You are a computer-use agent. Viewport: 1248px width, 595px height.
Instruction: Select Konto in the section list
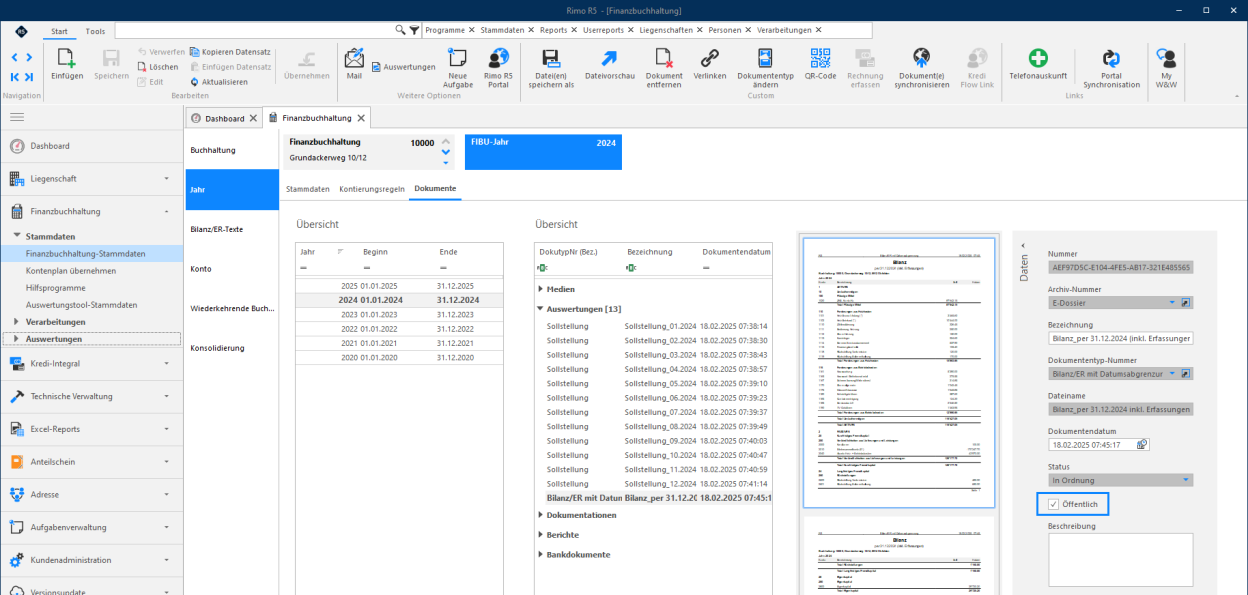(x=232, y=269)
